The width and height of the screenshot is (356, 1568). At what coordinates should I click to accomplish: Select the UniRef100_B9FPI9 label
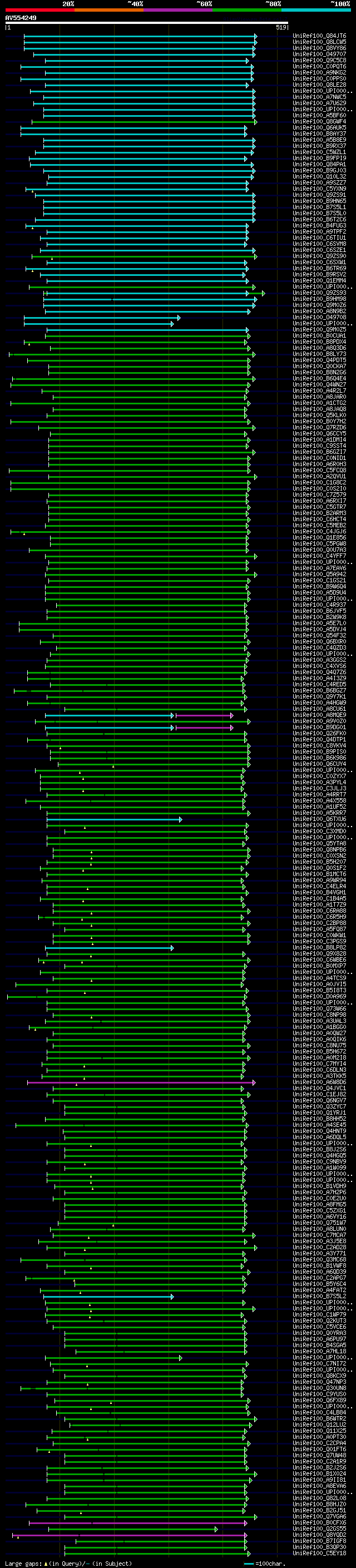coord(319,159)
